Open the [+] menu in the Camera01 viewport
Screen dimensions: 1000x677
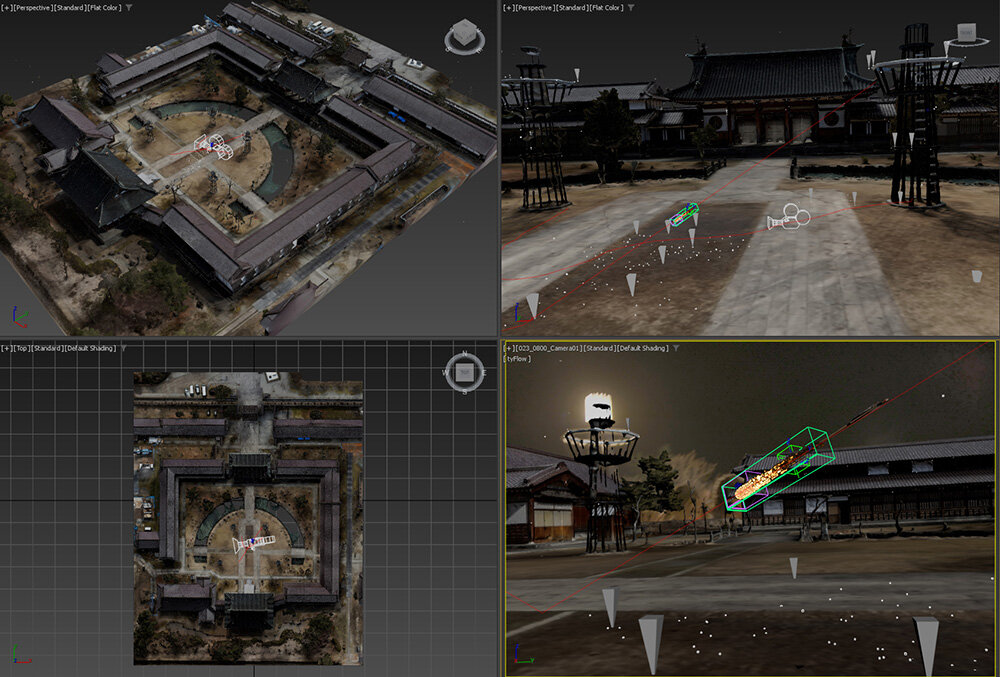click(512, 348)
